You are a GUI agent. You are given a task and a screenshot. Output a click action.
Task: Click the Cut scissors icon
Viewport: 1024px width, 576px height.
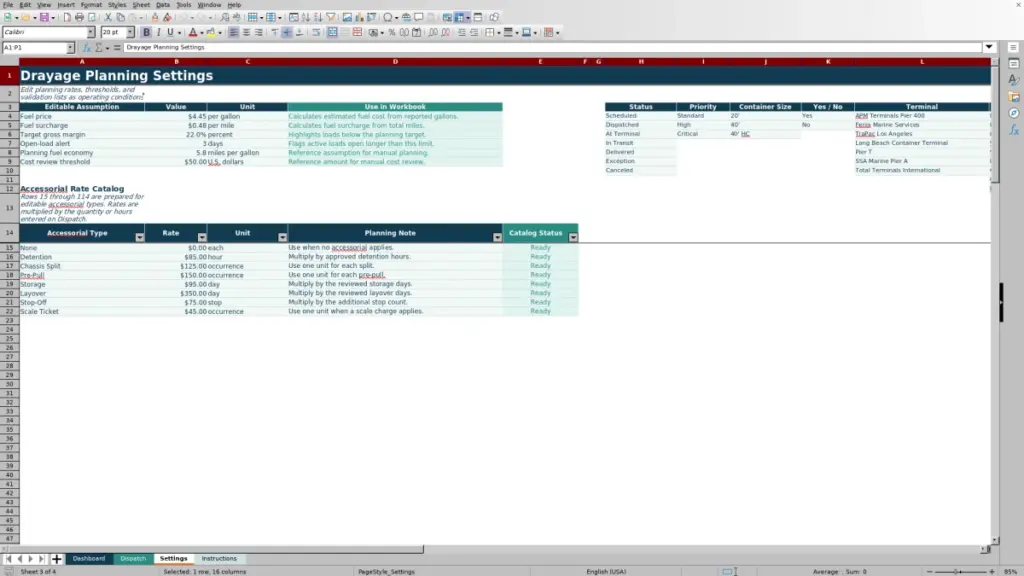(108, 18)
